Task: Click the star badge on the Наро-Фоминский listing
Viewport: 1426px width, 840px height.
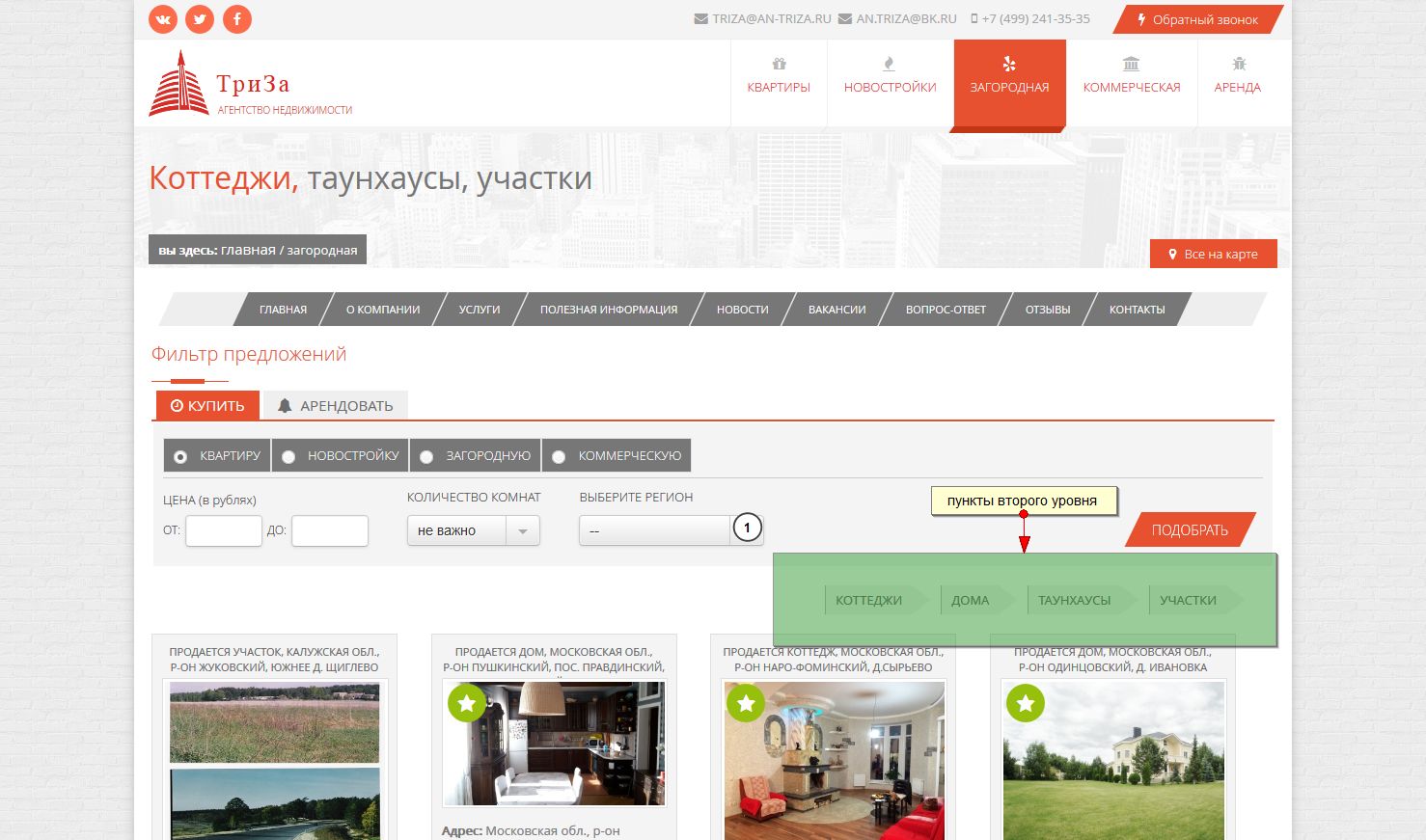Action: [x=746, y=703]
